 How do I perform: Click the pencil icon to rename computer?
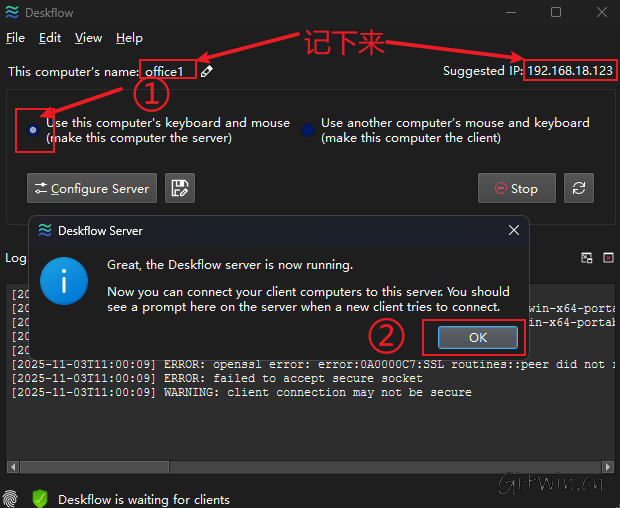(206, 71)
